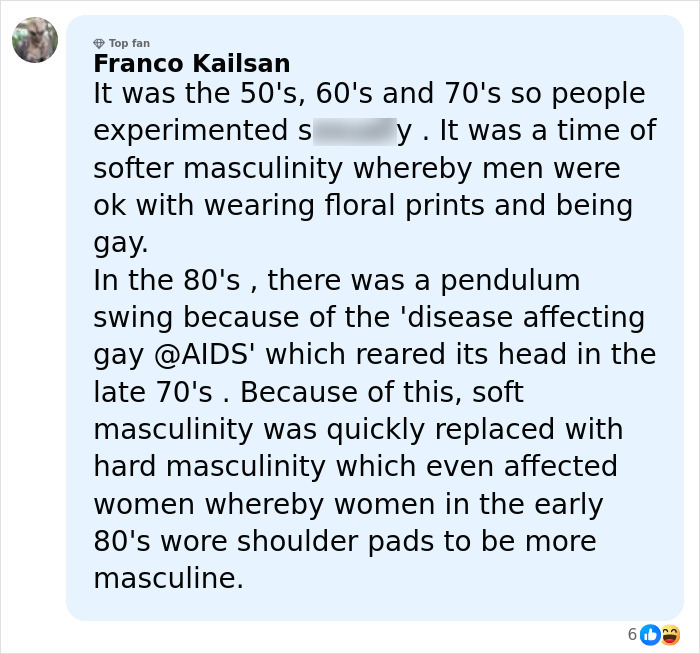
Task: Click the word "gay." ending first paragraph
Action: 120,243
